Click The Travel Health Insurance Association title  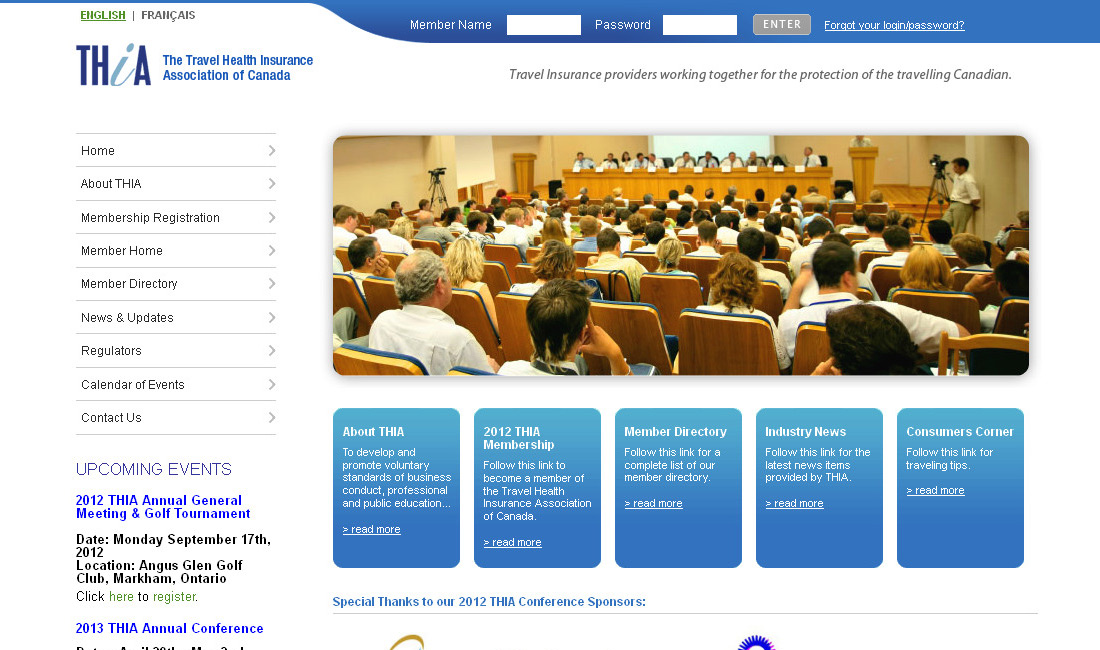(238, 68)
